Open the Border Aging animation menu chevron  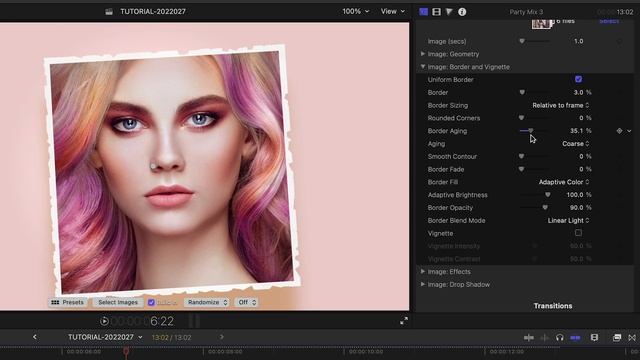[x=629, y=131]
